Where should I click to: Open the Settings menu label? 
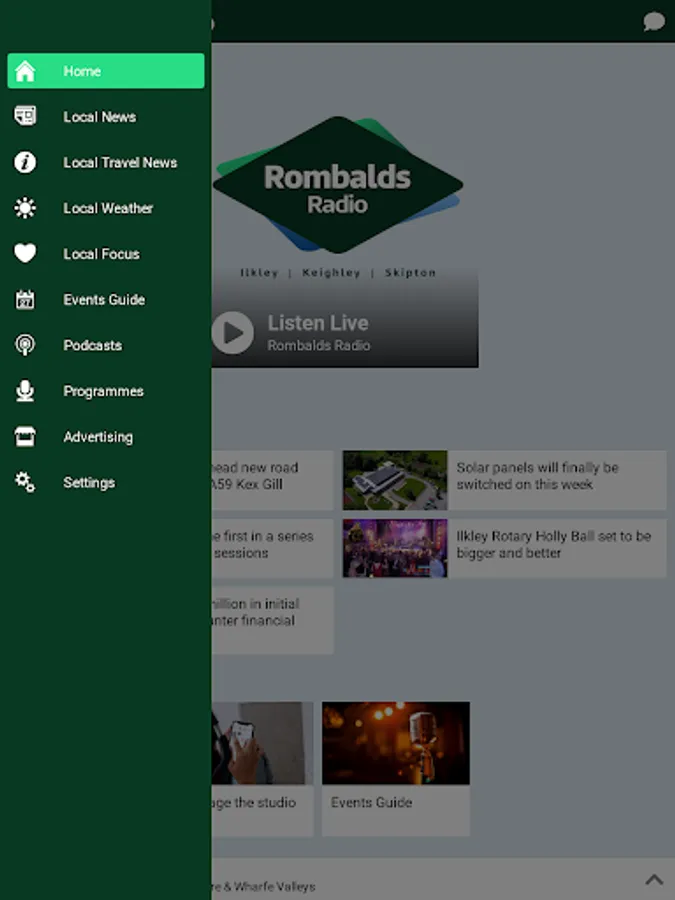coord(89,483)
